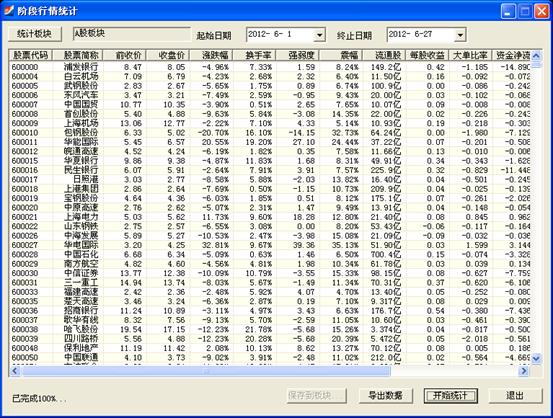Sort by 换手率 column header
Screen dimensions: 553x418
(255, 55)
